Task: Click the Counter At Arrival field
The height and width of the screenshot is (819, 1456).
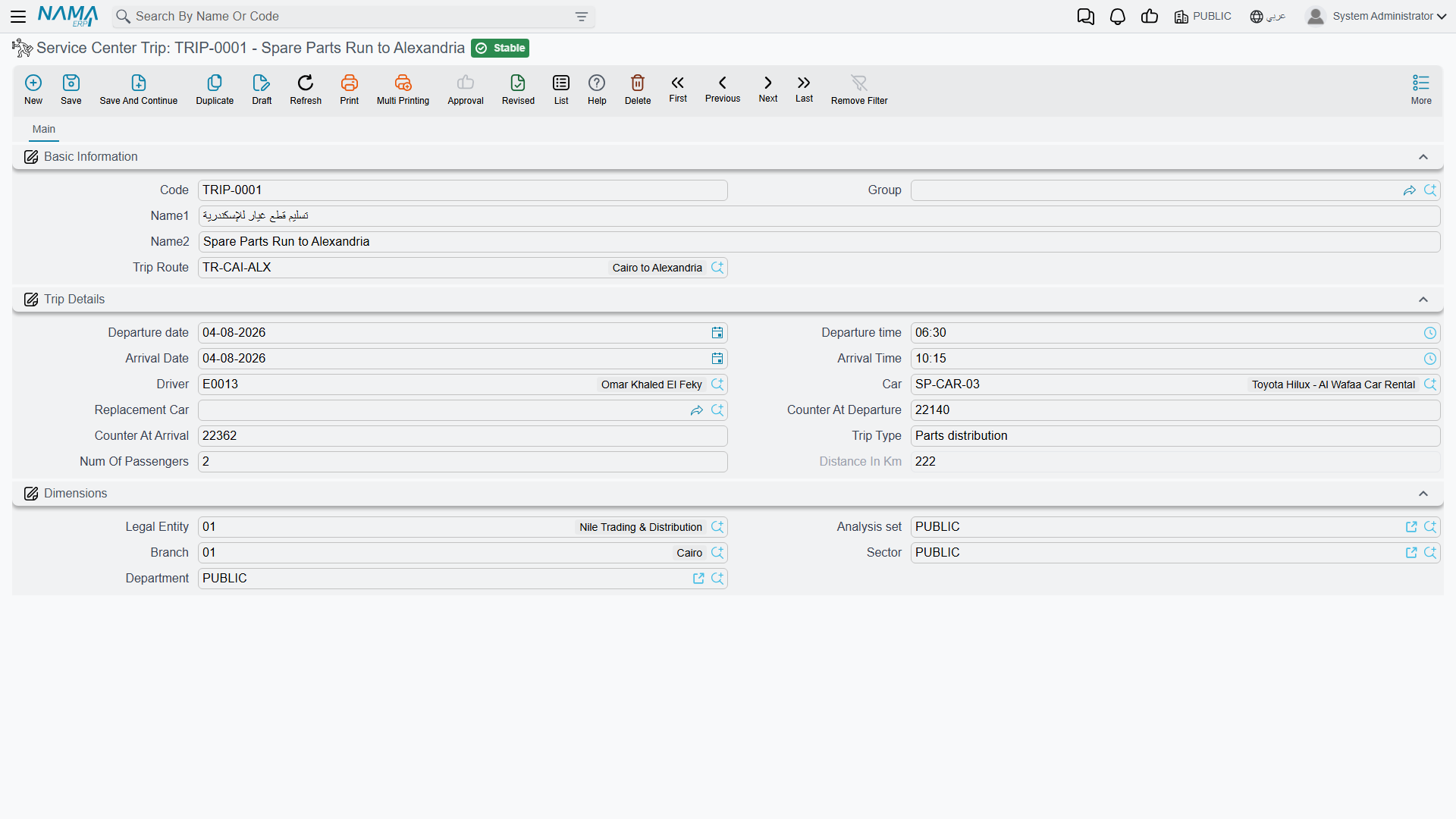Action: click(x=463, y=436)
